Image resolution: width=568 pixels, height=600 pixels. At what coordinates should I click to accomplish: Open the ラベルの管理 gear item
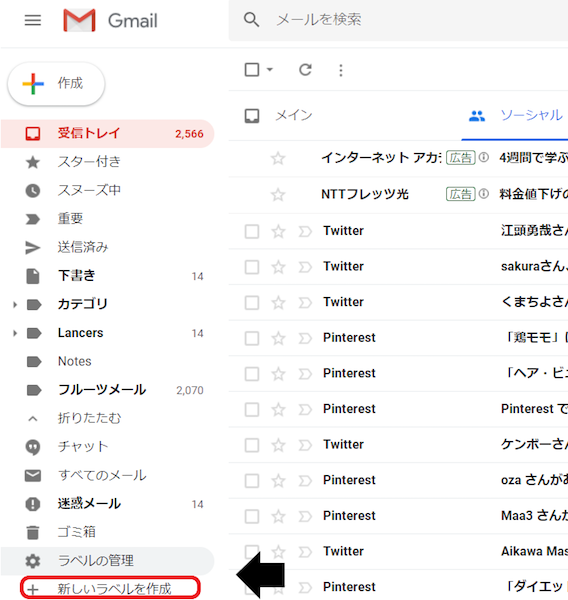[107, 561]
